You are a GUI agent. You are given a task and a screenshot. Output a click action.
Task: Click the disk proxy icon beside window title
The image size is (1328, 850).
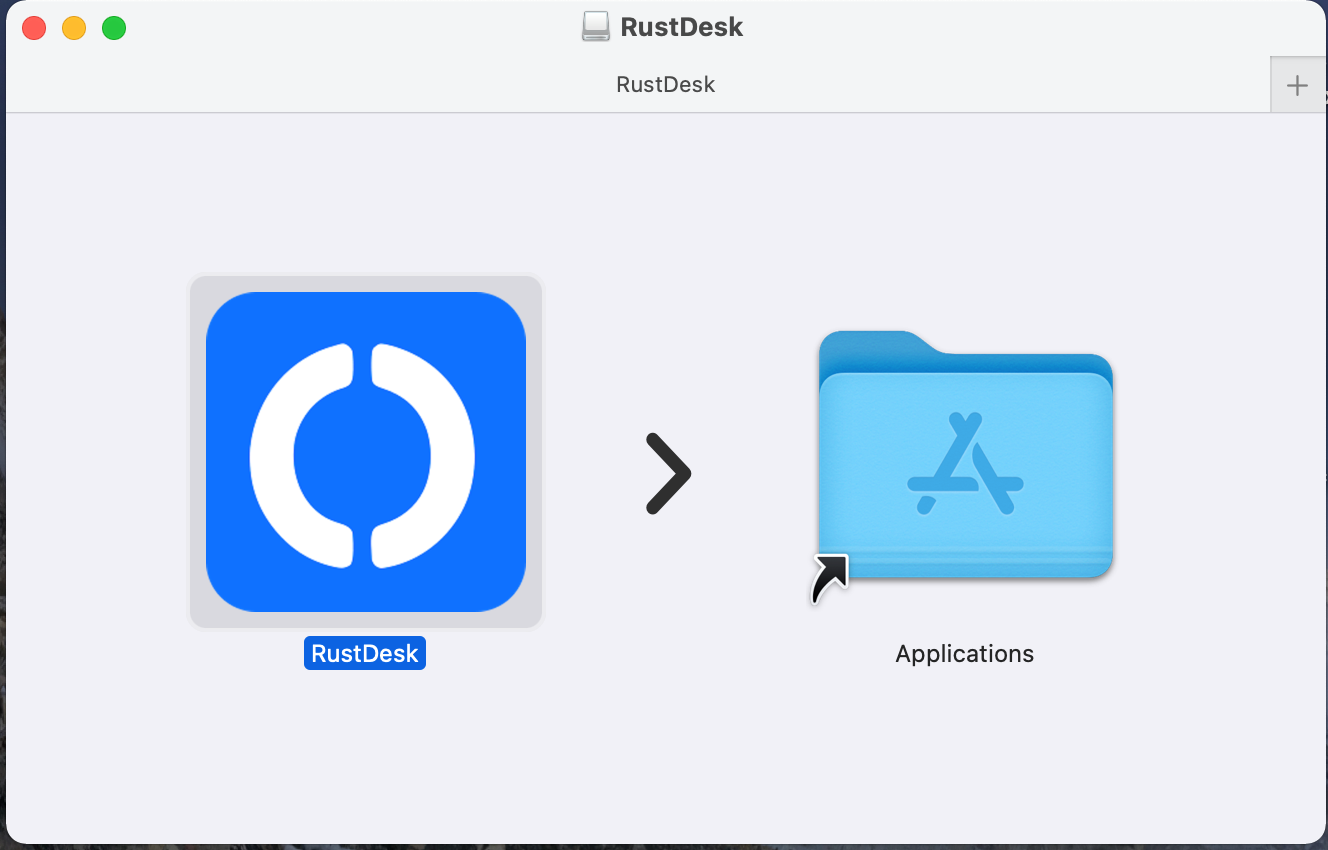pyautogui.click(x=595, y=27)
